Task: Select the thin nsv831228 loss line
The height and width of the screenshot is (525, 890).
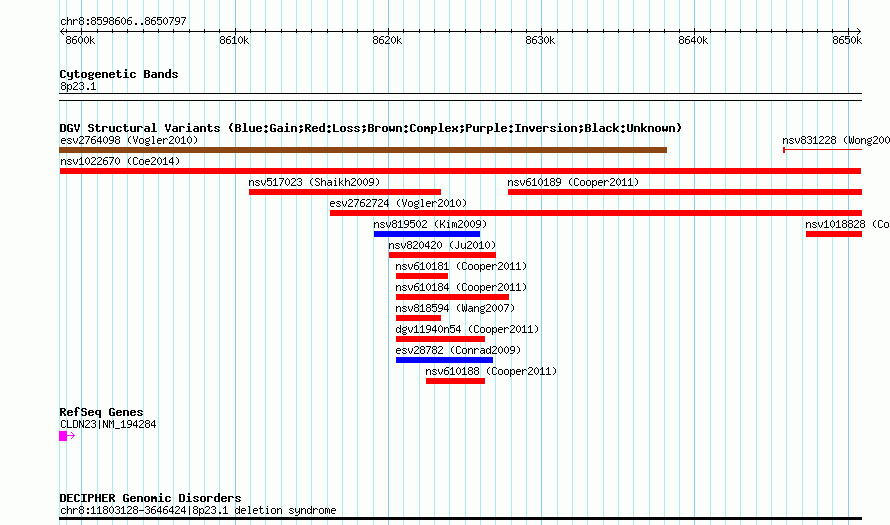Action: 822,150
